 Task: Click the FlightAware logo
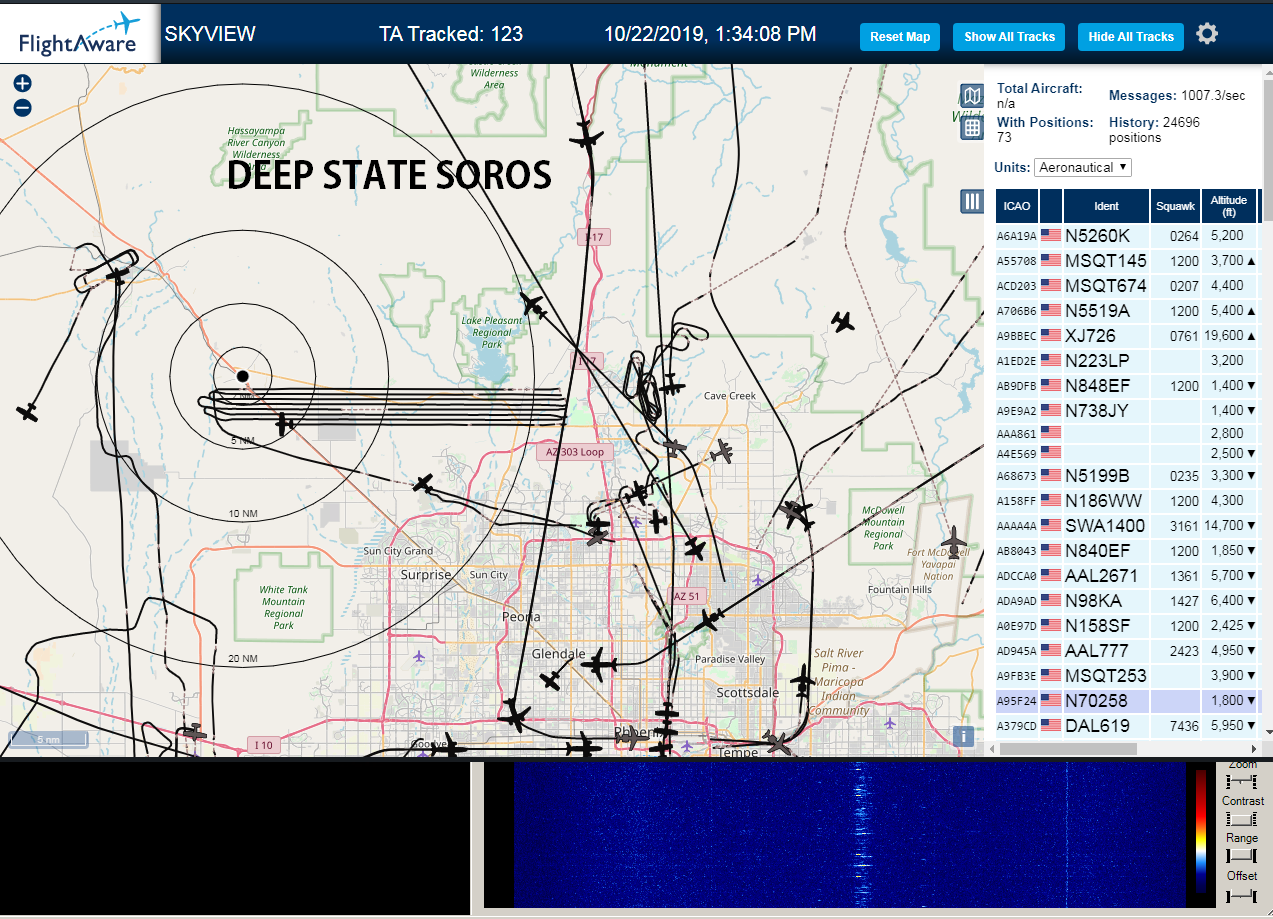coord(80,34)
